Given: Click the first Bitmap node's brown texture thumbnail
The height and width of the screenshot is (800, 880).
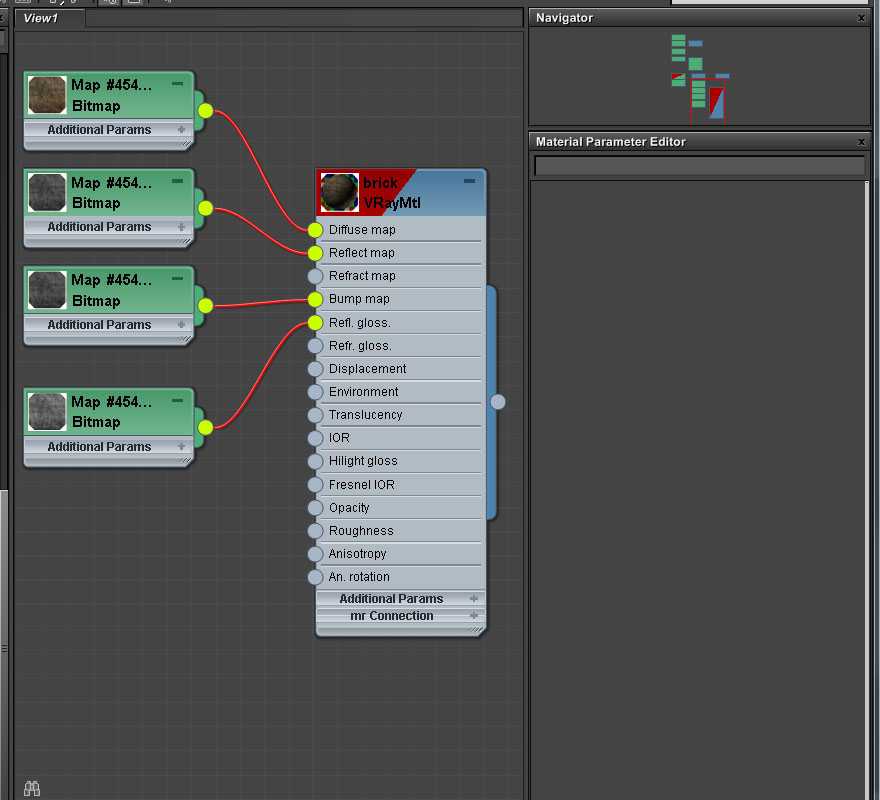Looking at the screenshot, I should tap(47, 95).
